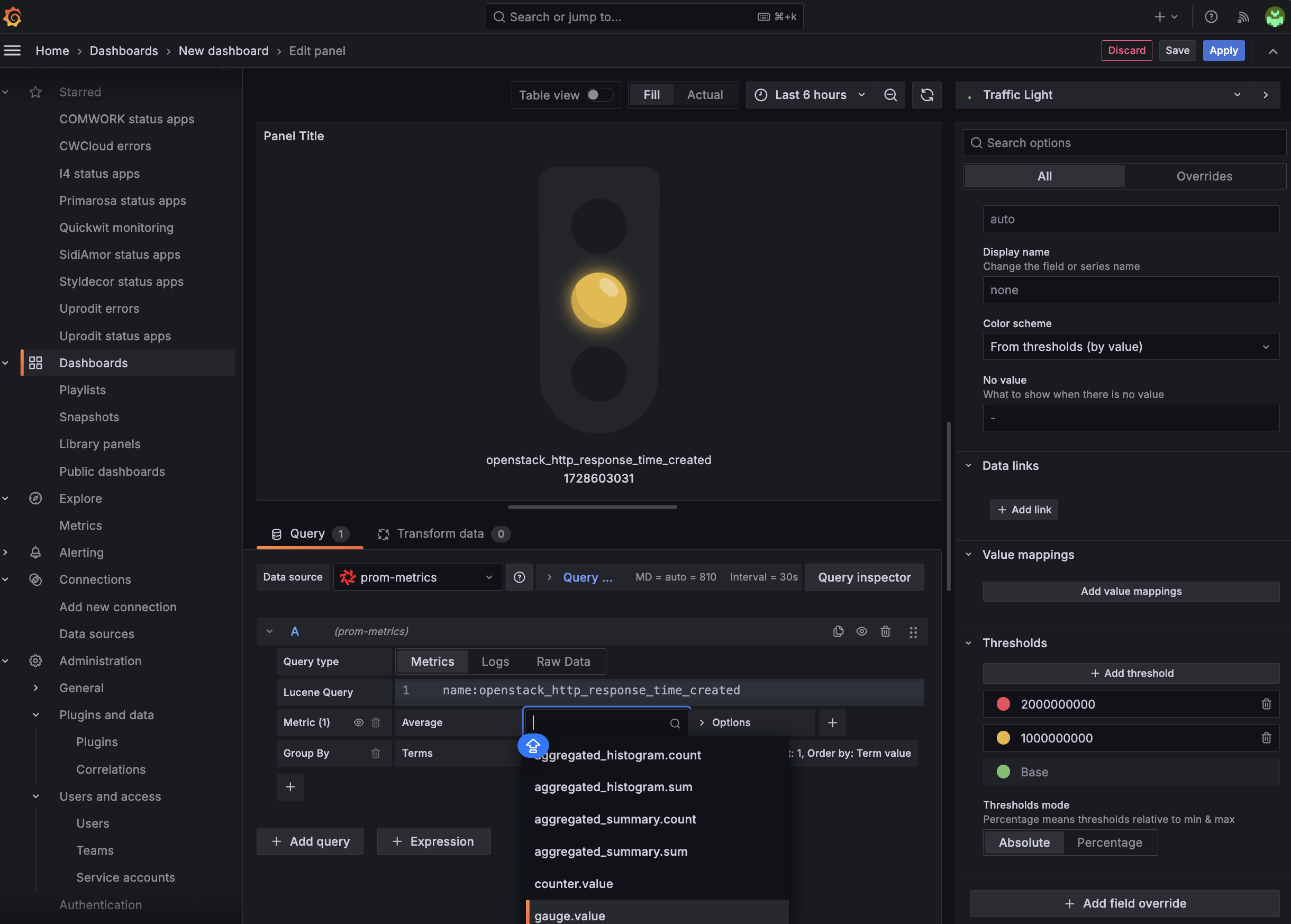Screen dimensions: 1291x924
Task: Switch to the Query tab
Action: click(x=310, y=533)
